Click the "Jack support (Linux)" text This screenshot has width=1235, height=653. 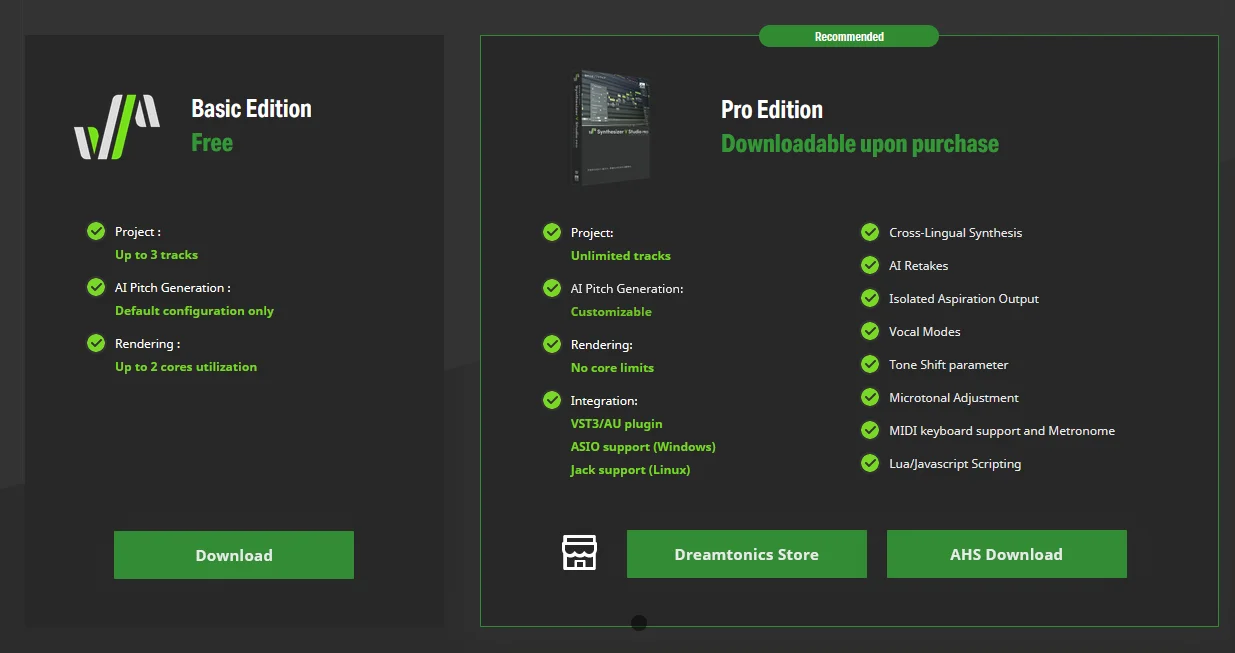[631, 470]
